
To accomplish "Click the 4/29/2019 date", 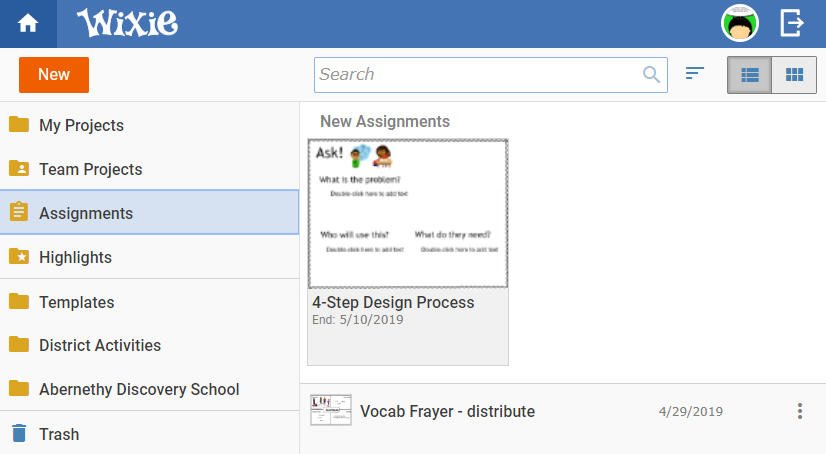I will click(x=691, y=411).
